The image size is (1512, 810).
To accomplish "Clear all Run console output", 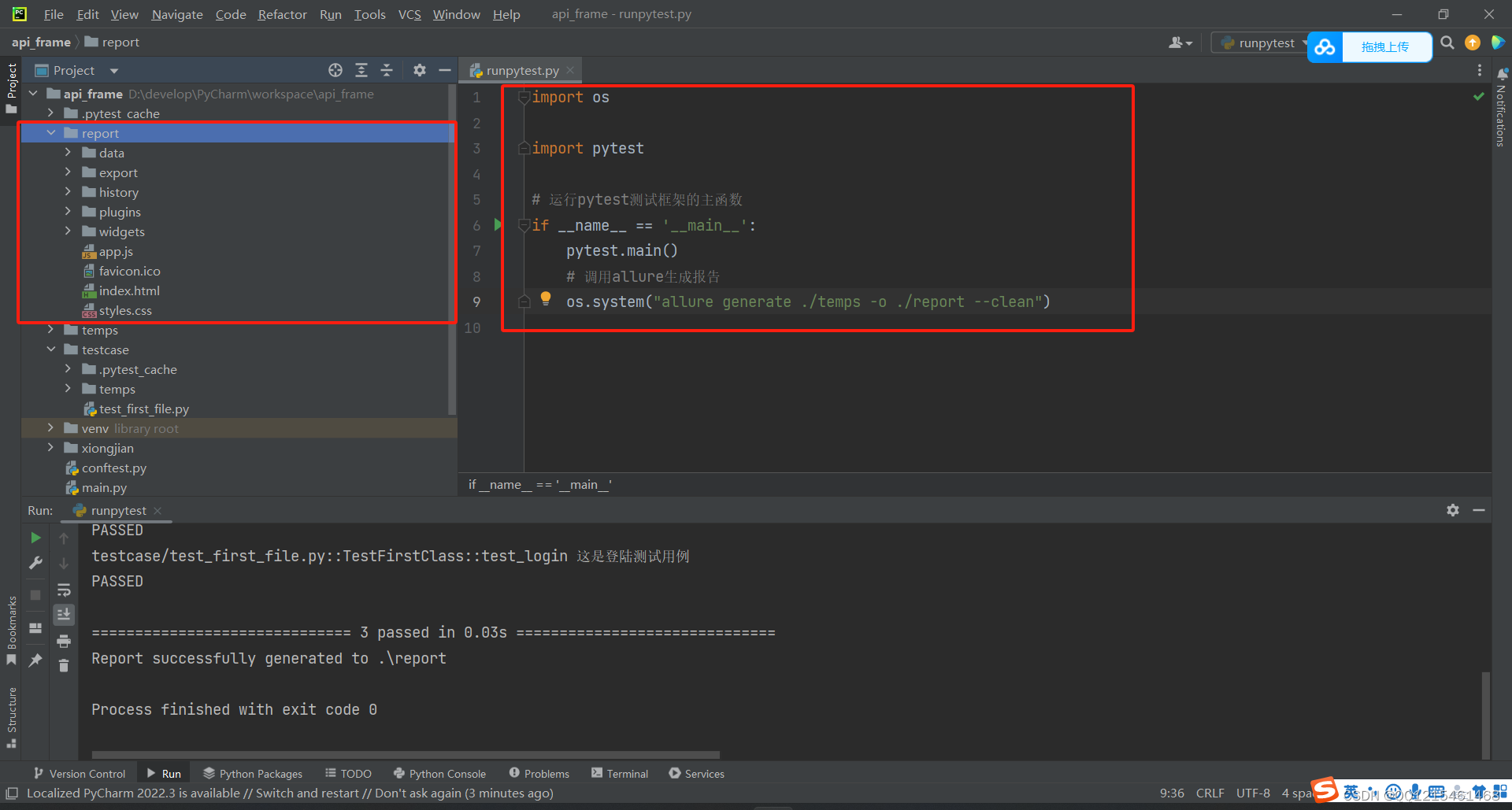I will (x=64, y=666).
